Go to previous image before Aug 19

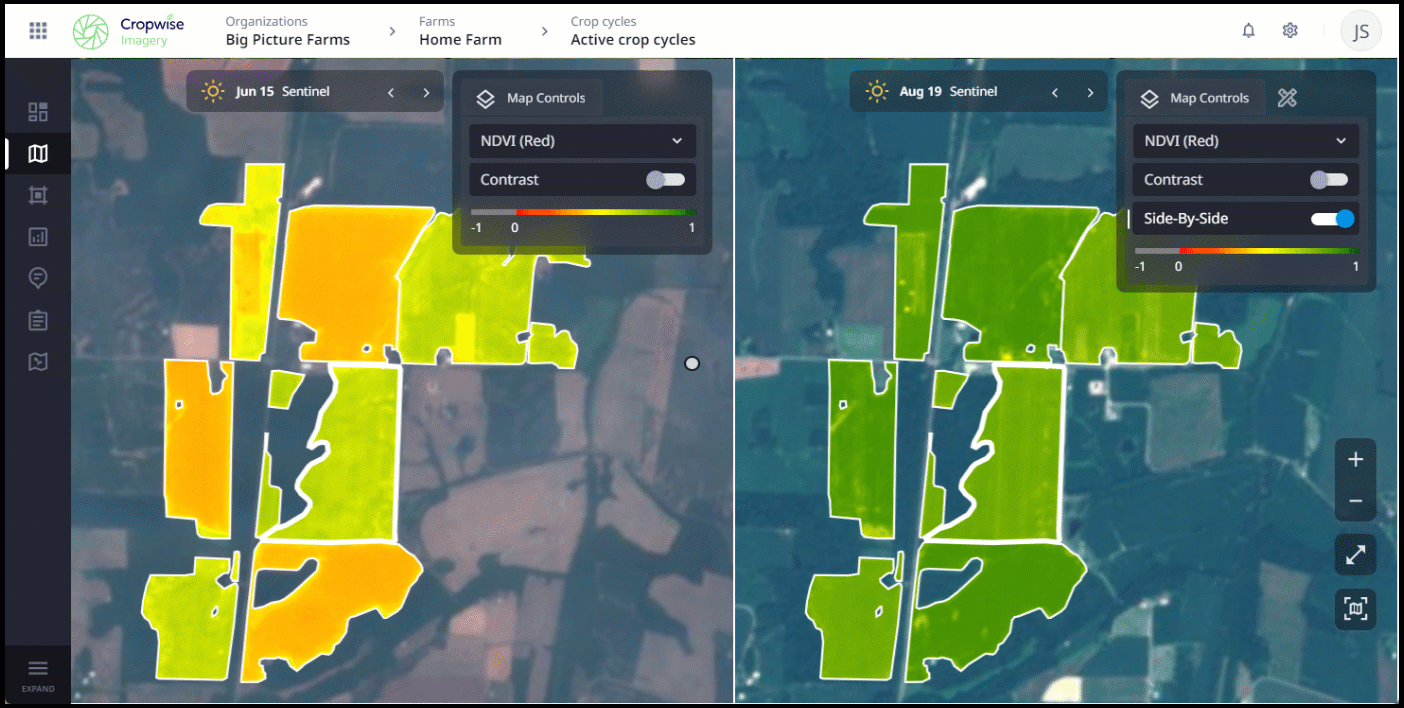[x=1054, y=92]
